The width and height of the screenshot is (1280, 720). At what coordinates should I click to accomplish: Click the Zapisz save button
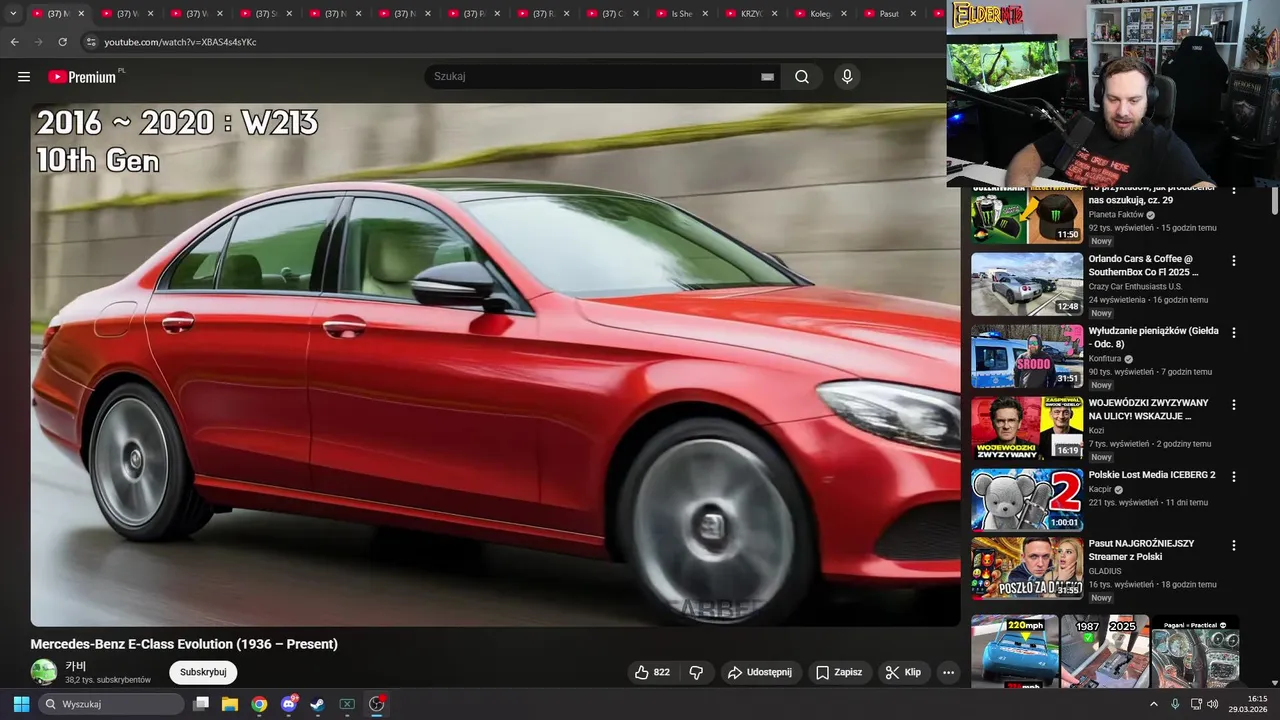pos(838,672)
